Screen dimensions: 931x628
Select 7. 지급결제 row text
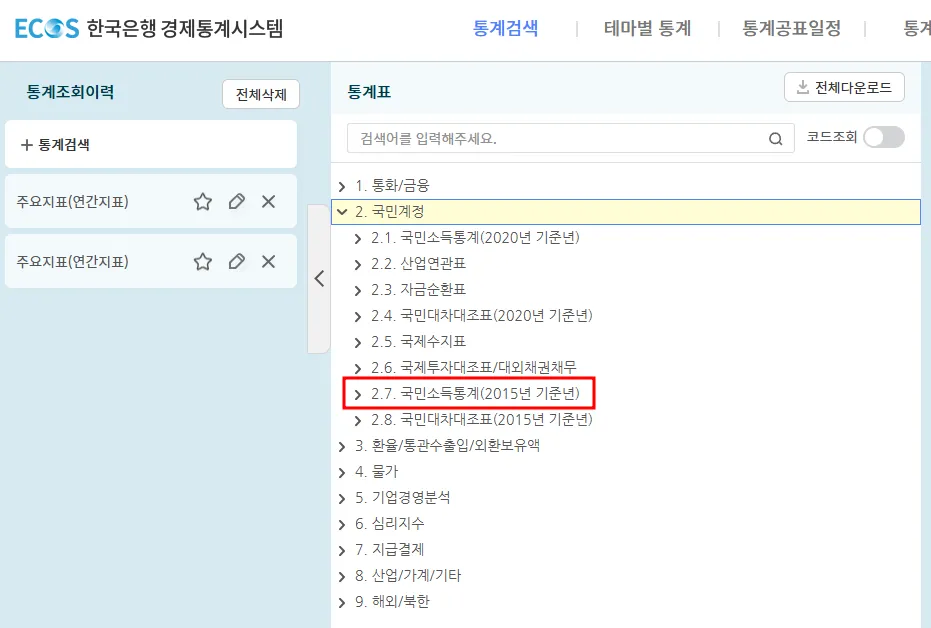click(390, 549)
